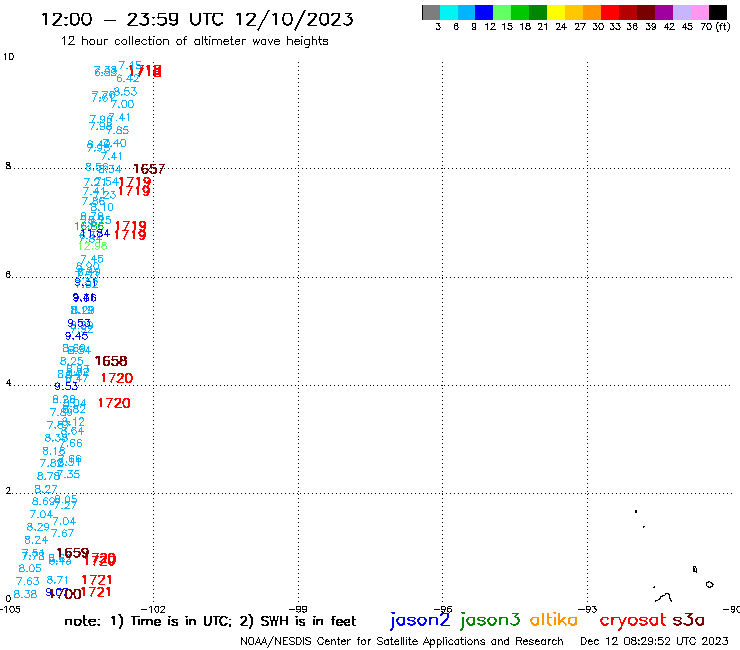Screen dimensions: 740x650
Task: Click the '-99' longitude axis label
Action: (x=298, y=609)
